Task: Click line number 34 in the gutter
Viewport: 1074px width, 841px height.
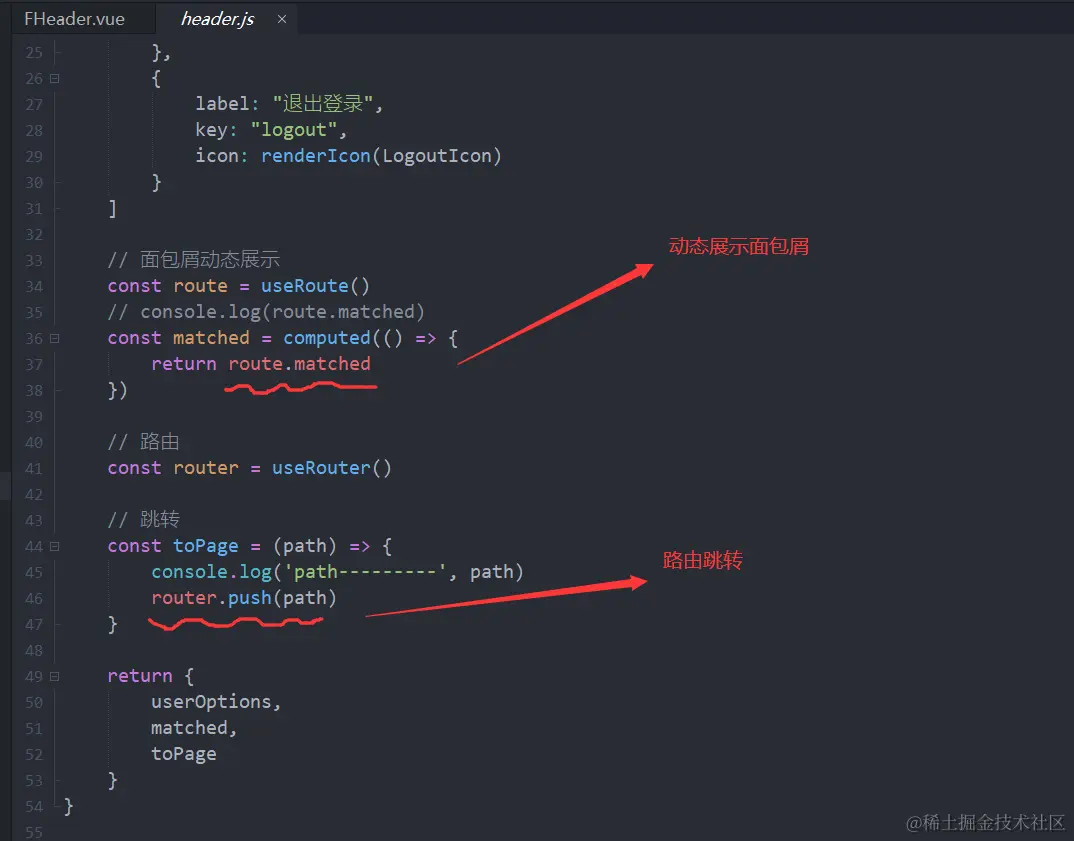Action: pyautogui.click(x=34, y=286)
